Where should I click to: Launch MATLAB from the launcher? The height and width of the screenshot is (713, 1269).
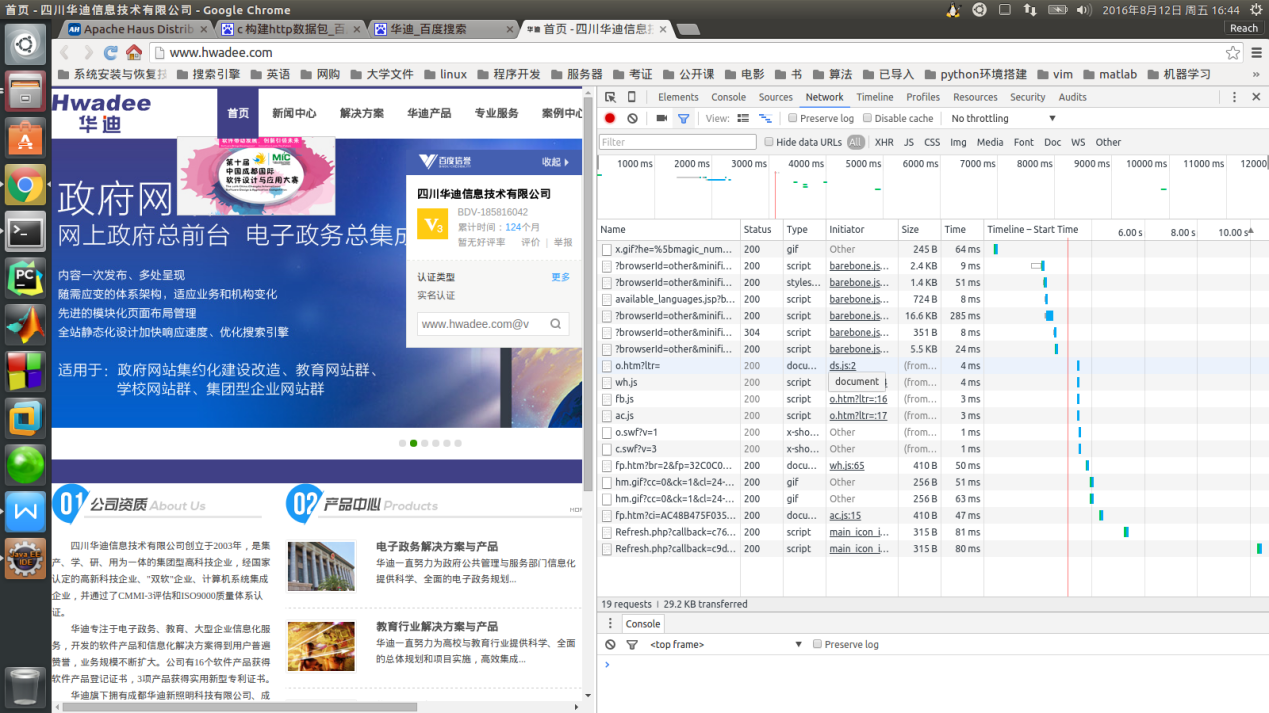coord(25,324)
